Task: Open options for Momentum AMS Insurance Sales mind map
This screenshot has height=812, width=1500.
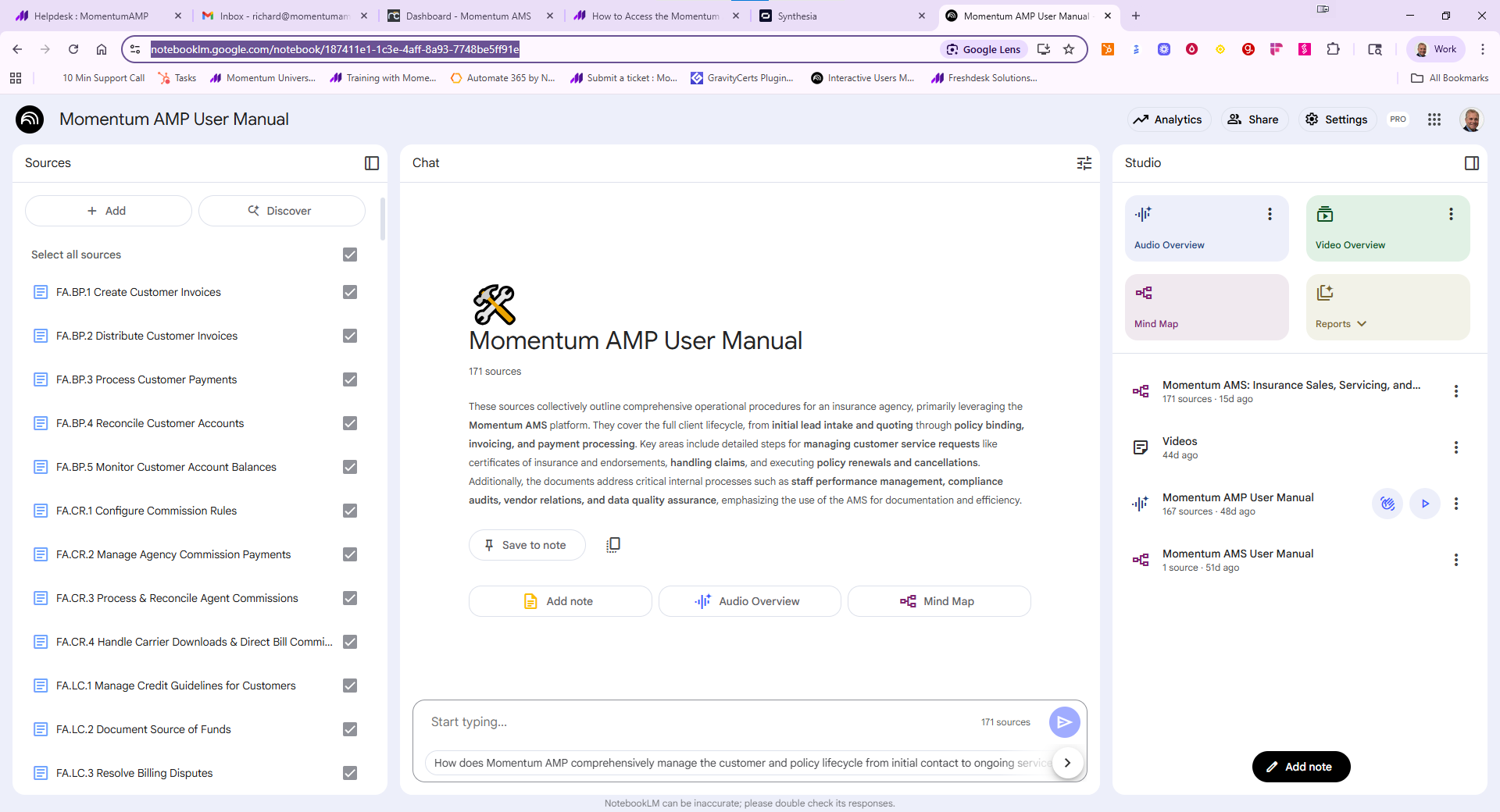Action: 1455,391
